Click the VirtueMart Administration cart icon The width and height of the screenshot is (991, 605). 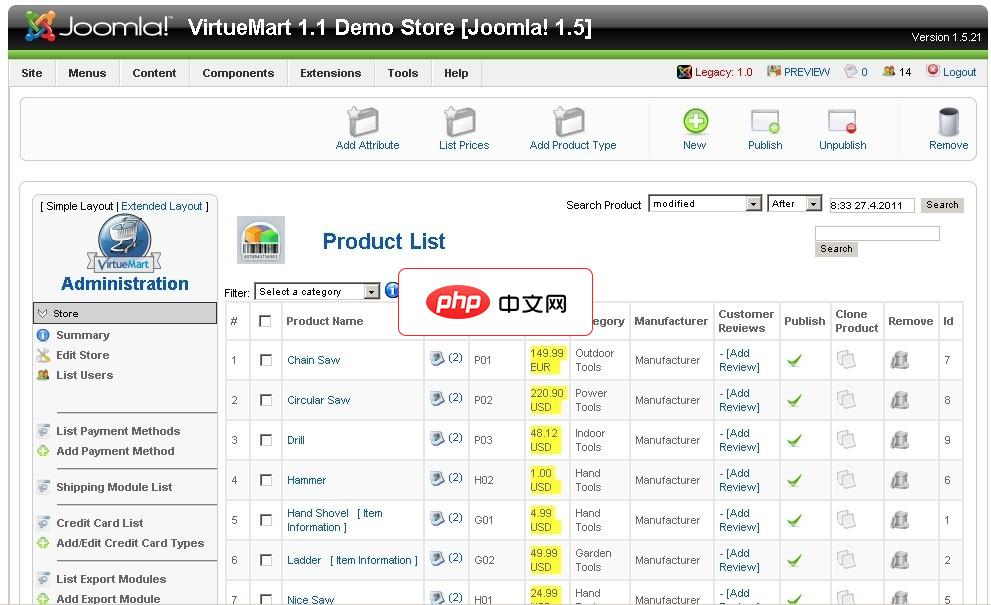click(x=122, y=243)
